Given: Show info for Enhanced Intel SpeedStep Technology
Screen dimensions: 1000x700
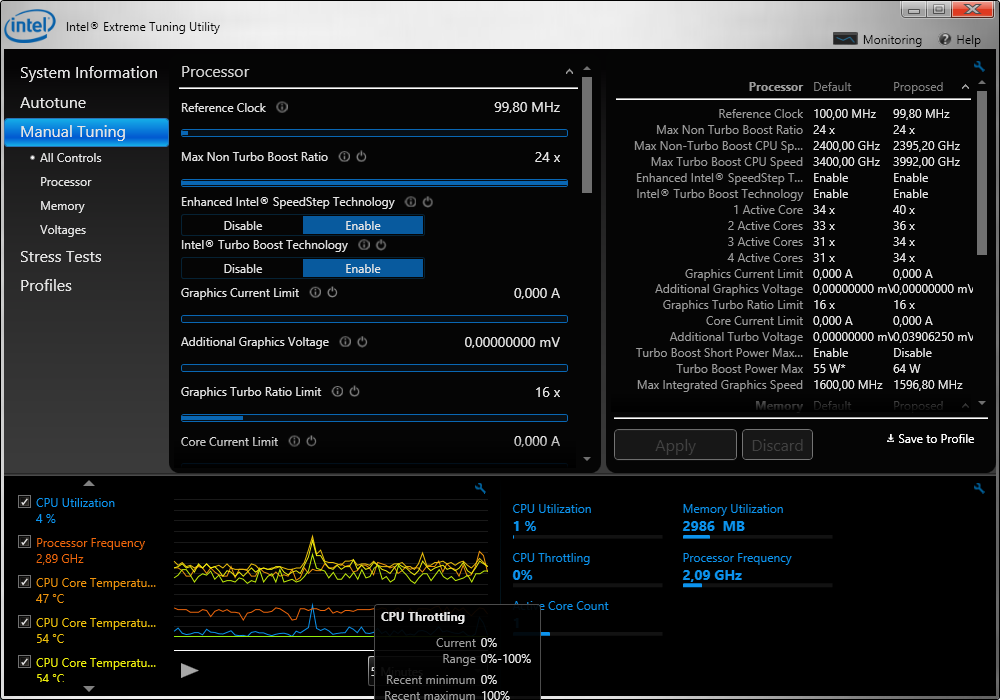Looking at the screenshot, I should pos(411,201).
